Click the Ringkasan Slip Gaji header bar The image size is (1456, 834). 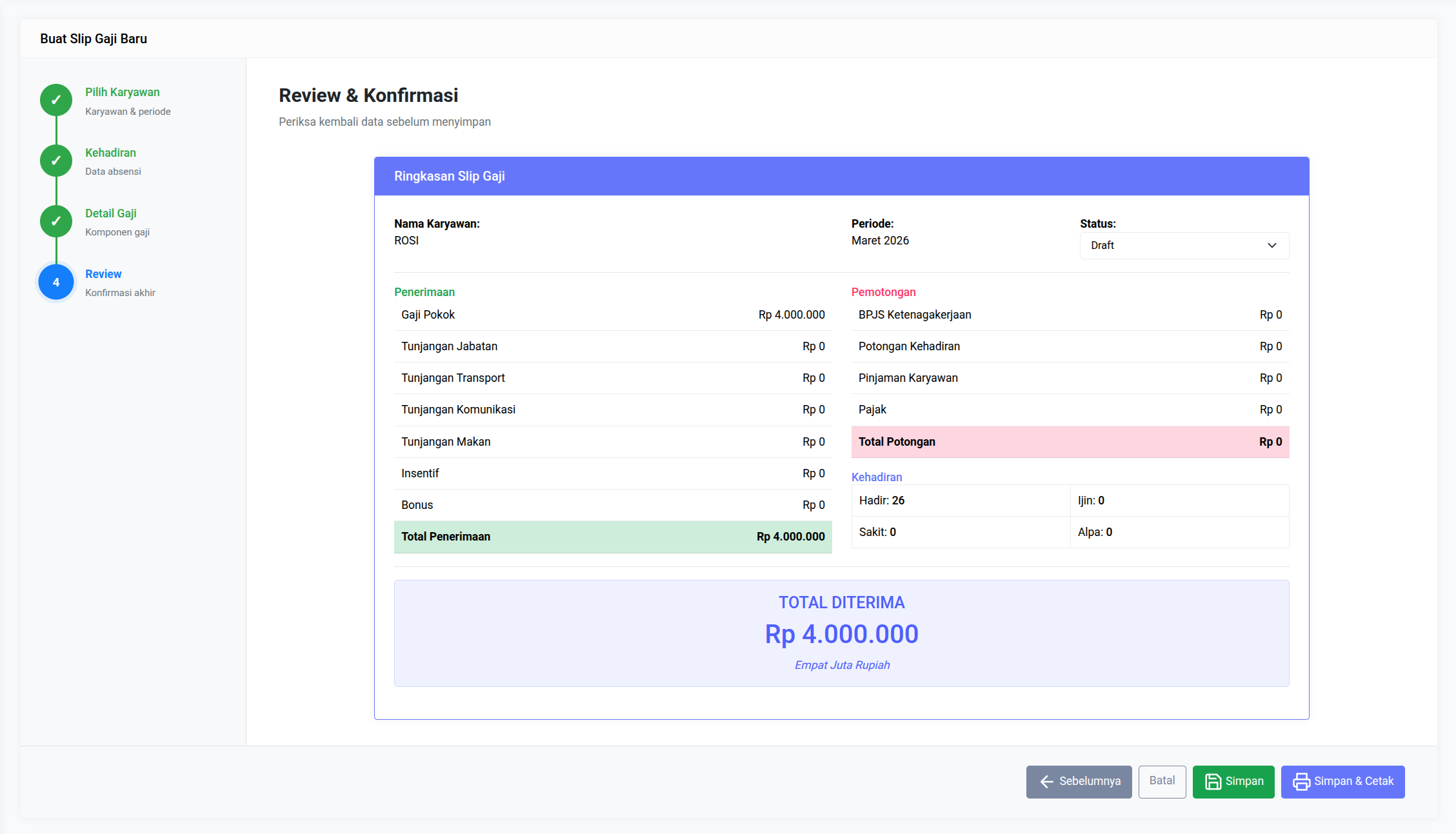click(841, 176)
